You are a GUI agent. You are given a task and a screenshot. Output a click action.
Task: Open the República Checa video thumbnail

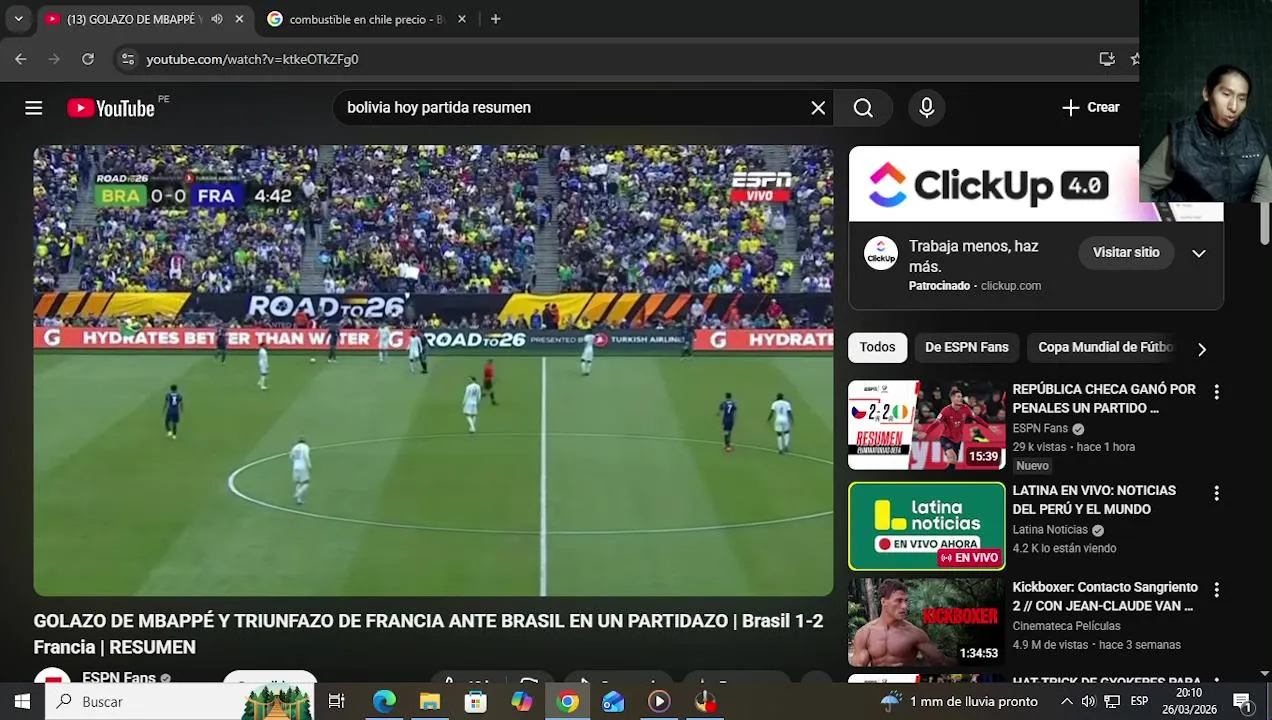[926, 425]
